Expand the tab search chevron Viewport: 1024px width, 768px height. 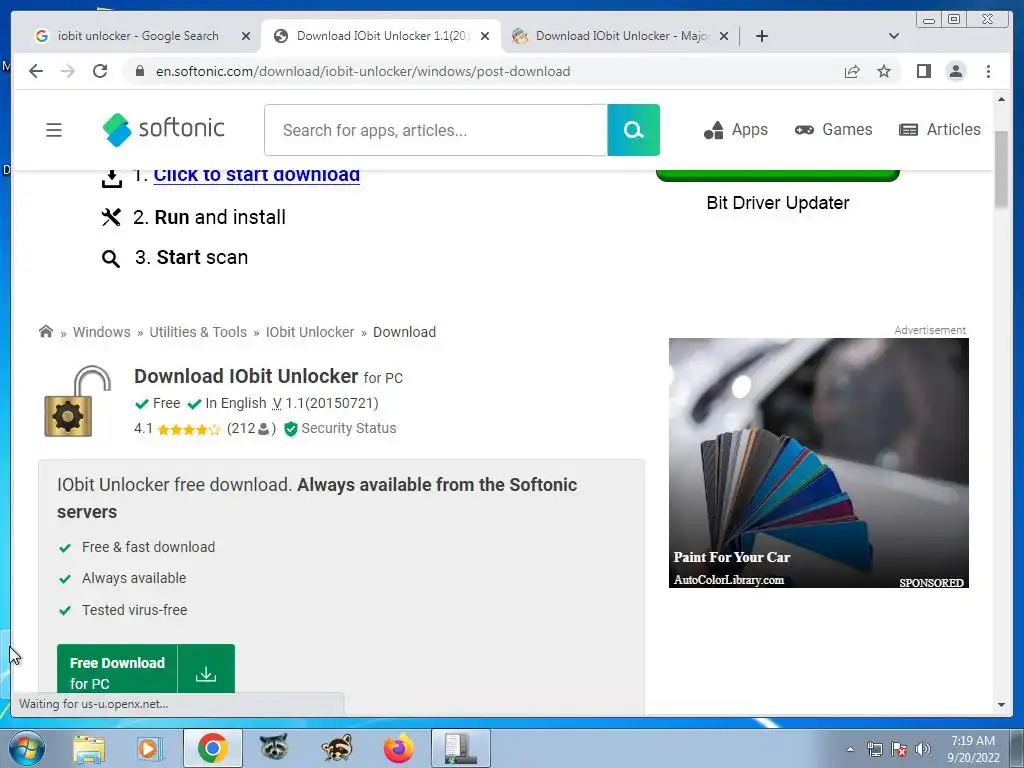894,36
